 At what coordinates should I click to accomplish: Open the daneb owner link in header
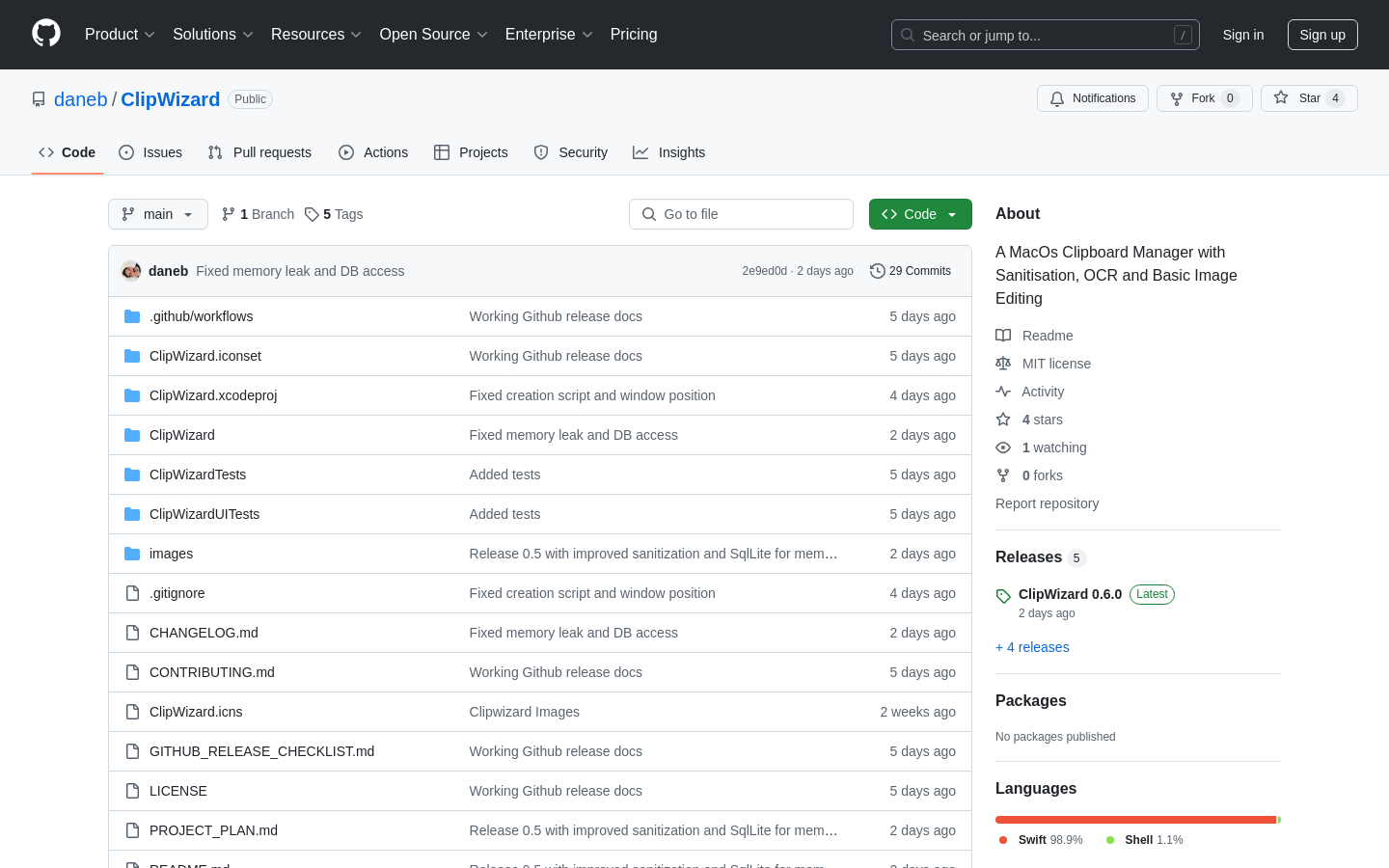click(81, 99)
